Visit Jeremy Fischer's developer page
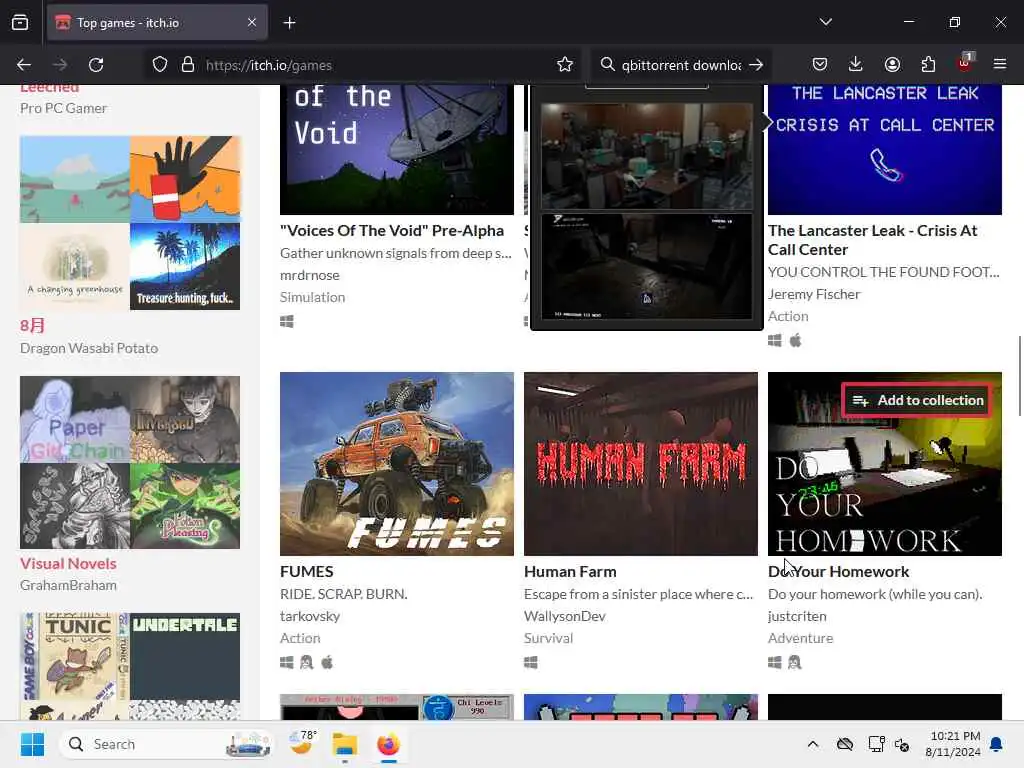1024x768 pixels. (814, 294)
